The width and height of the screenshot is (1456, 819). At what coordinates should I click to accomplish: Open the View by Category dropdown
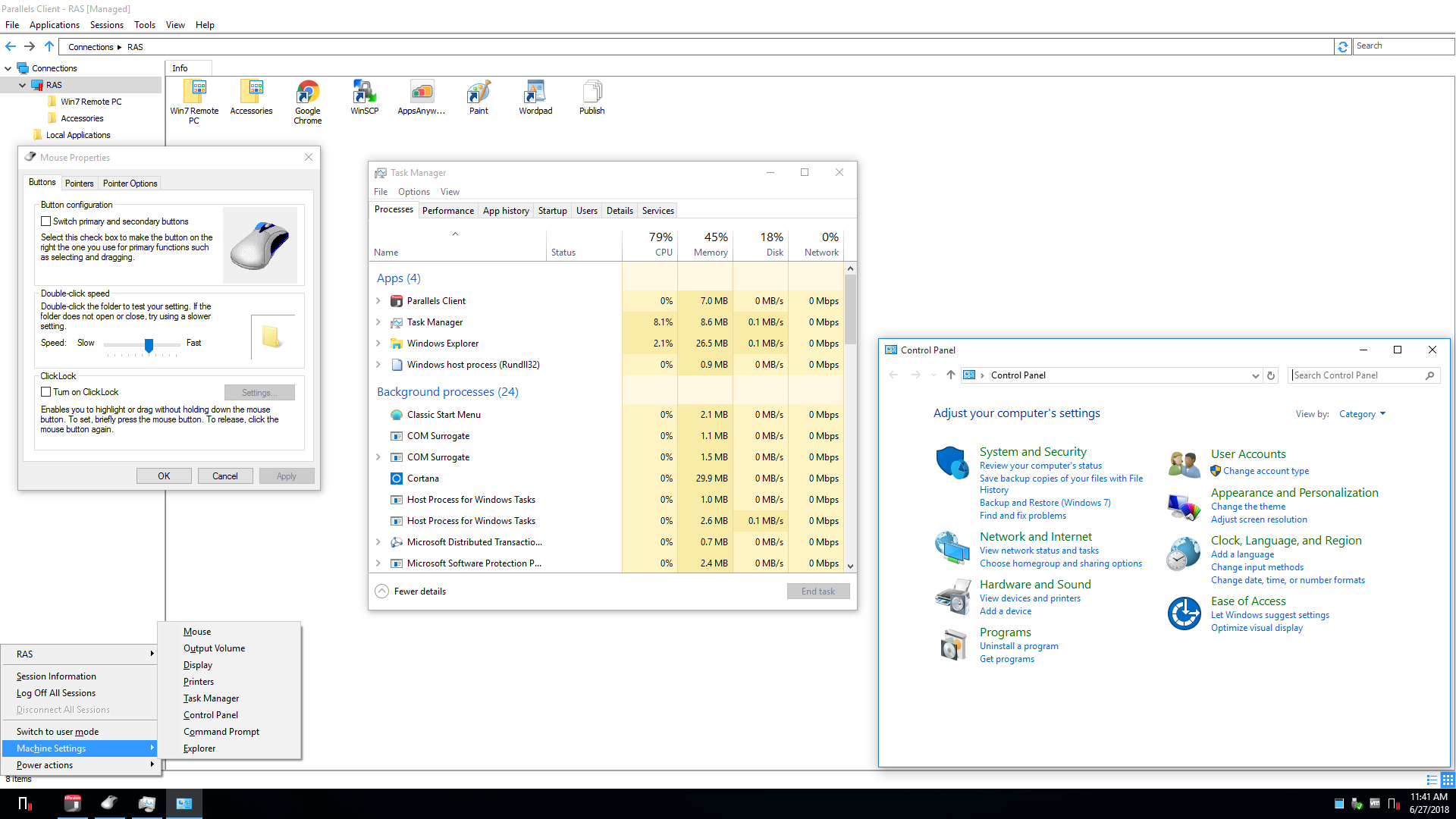[x=1362, y=414]
